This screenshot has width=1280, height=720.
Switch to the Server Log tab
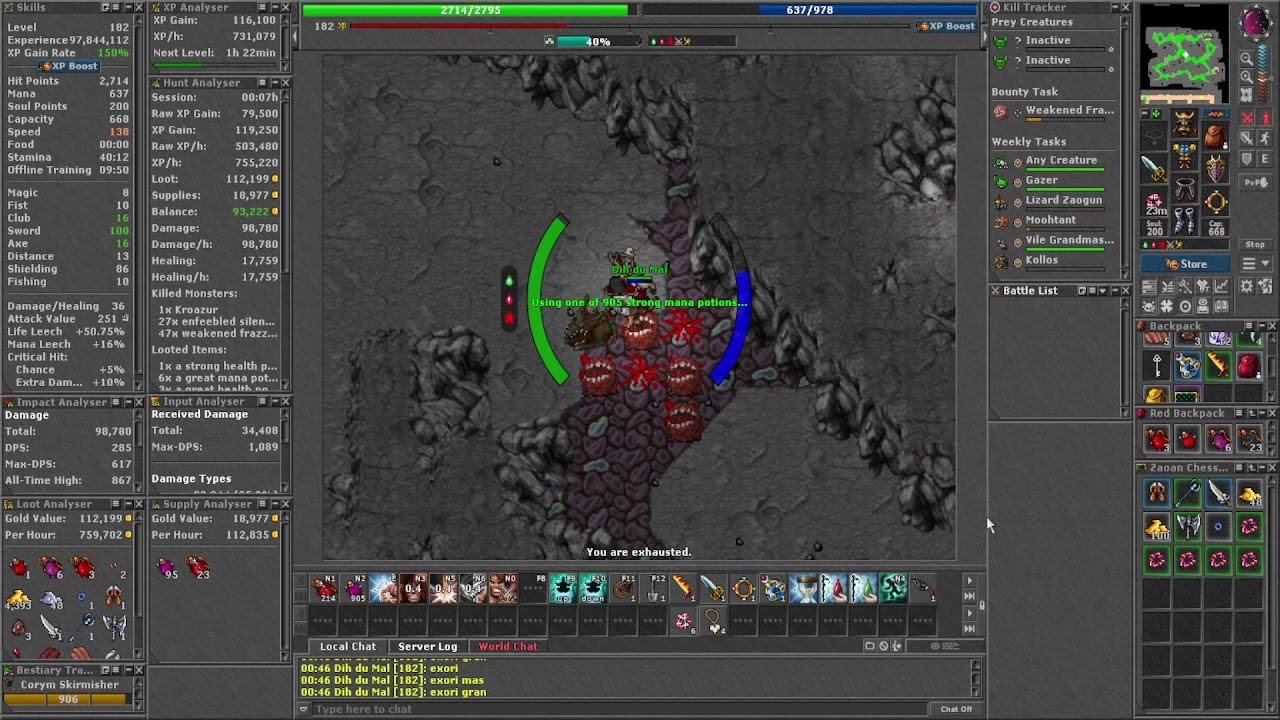tap(427, 646)
